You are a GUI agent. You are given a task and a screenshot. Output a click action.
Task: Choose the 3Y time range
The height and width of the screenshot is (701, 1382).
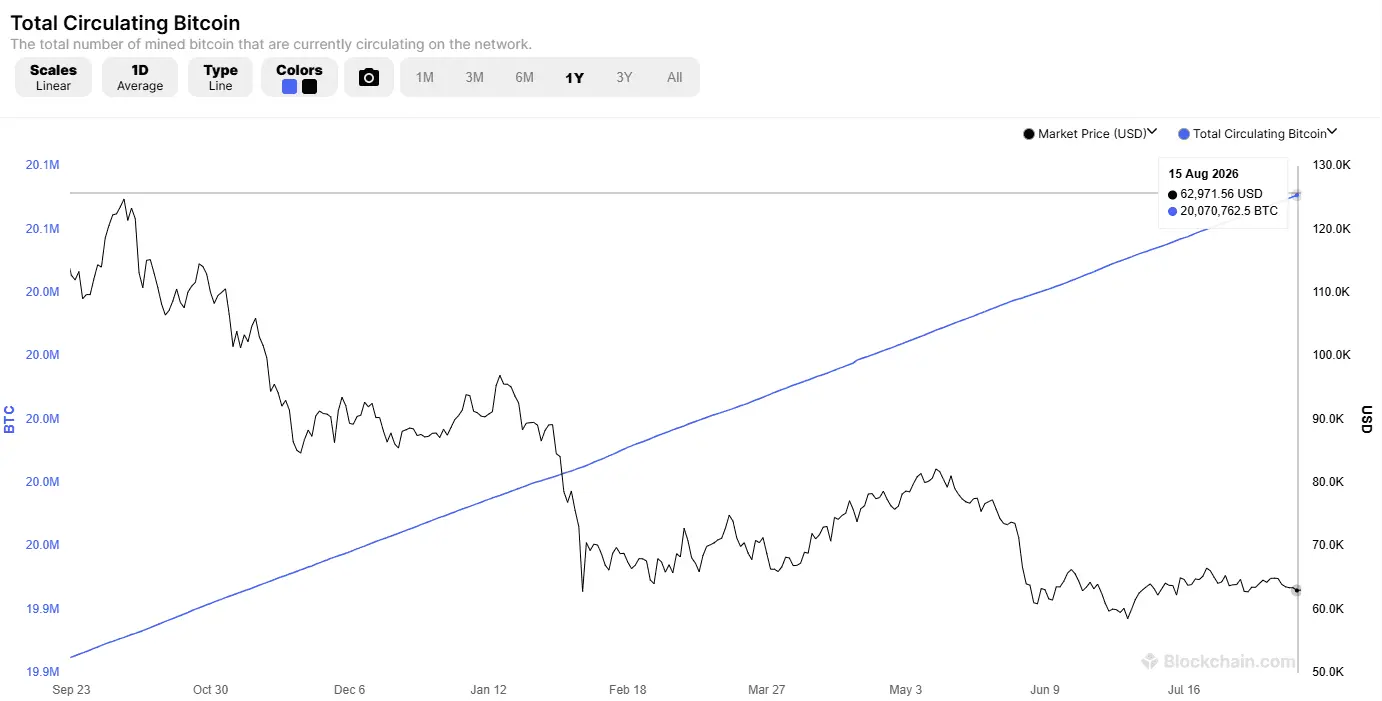tap(625, 77)
